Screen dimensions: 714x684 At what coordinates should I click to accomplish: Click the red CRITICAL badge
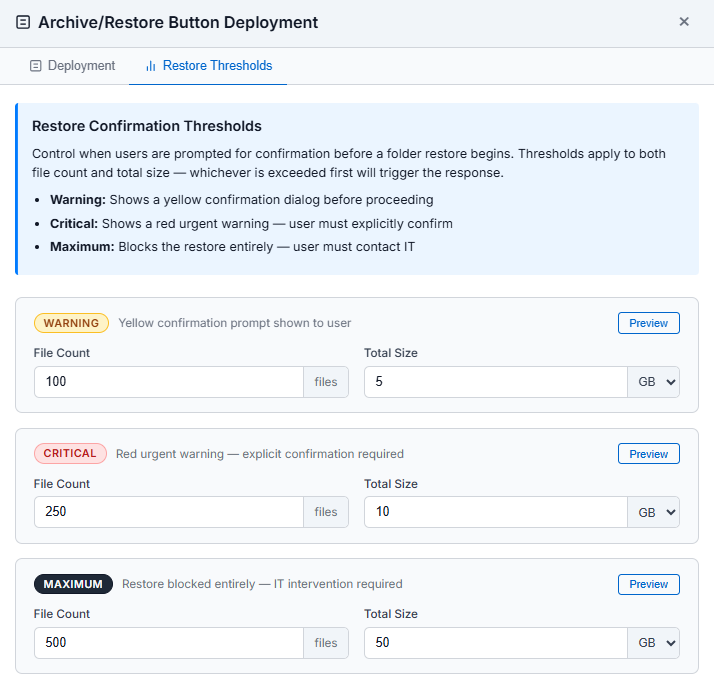click(x=70, y=454)
